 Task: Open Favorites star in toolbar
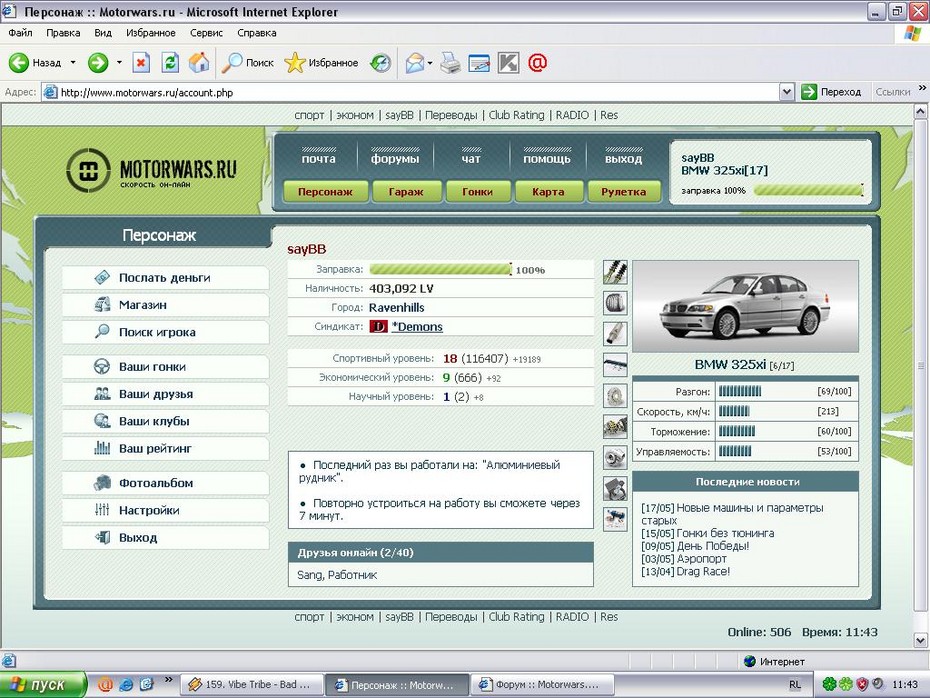click(x=321, y=63)
